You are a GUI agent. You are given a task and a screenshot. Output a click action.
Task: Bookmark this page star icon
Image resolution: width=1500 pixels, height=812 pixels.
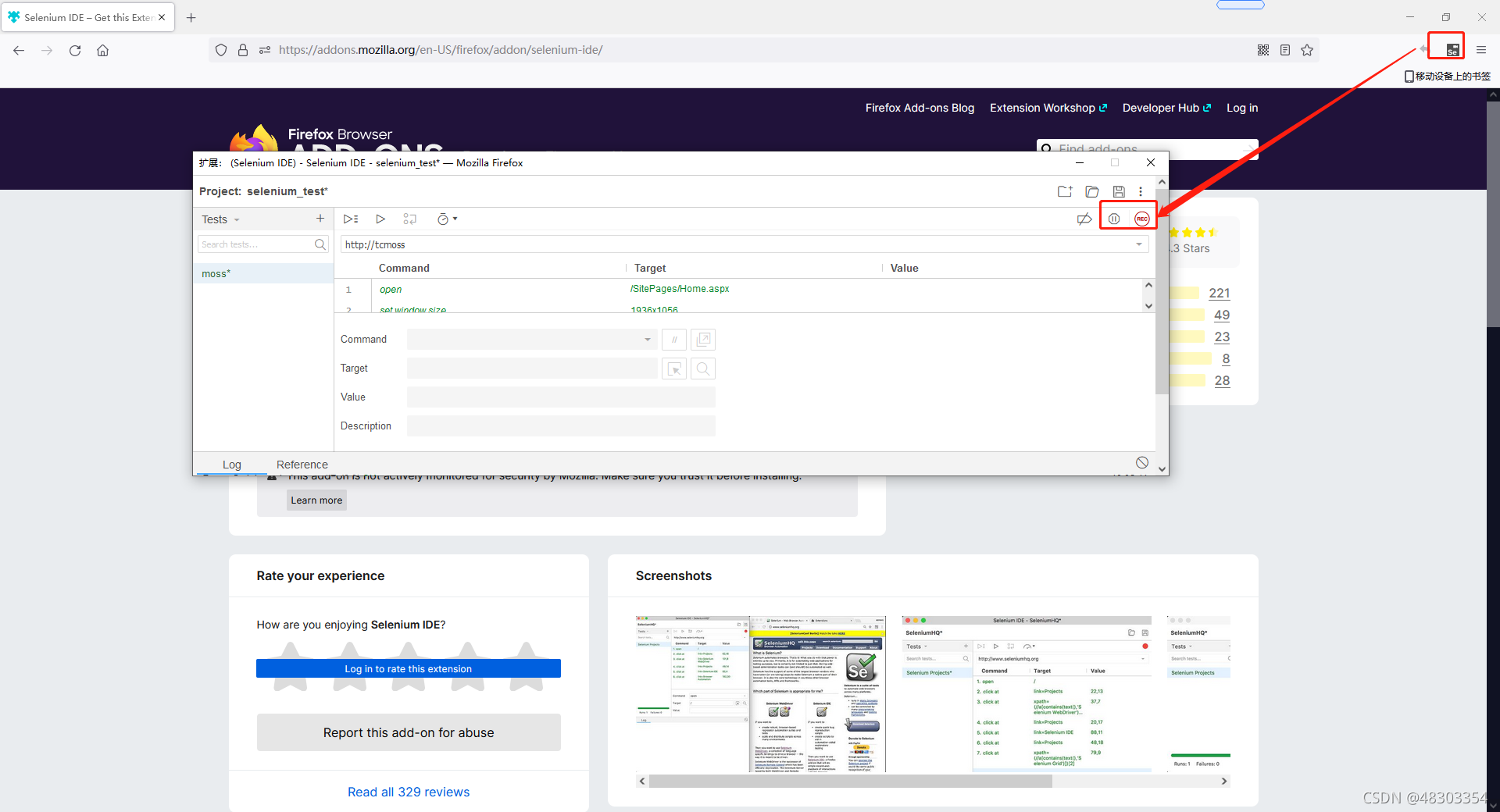tap(1307, 50)
